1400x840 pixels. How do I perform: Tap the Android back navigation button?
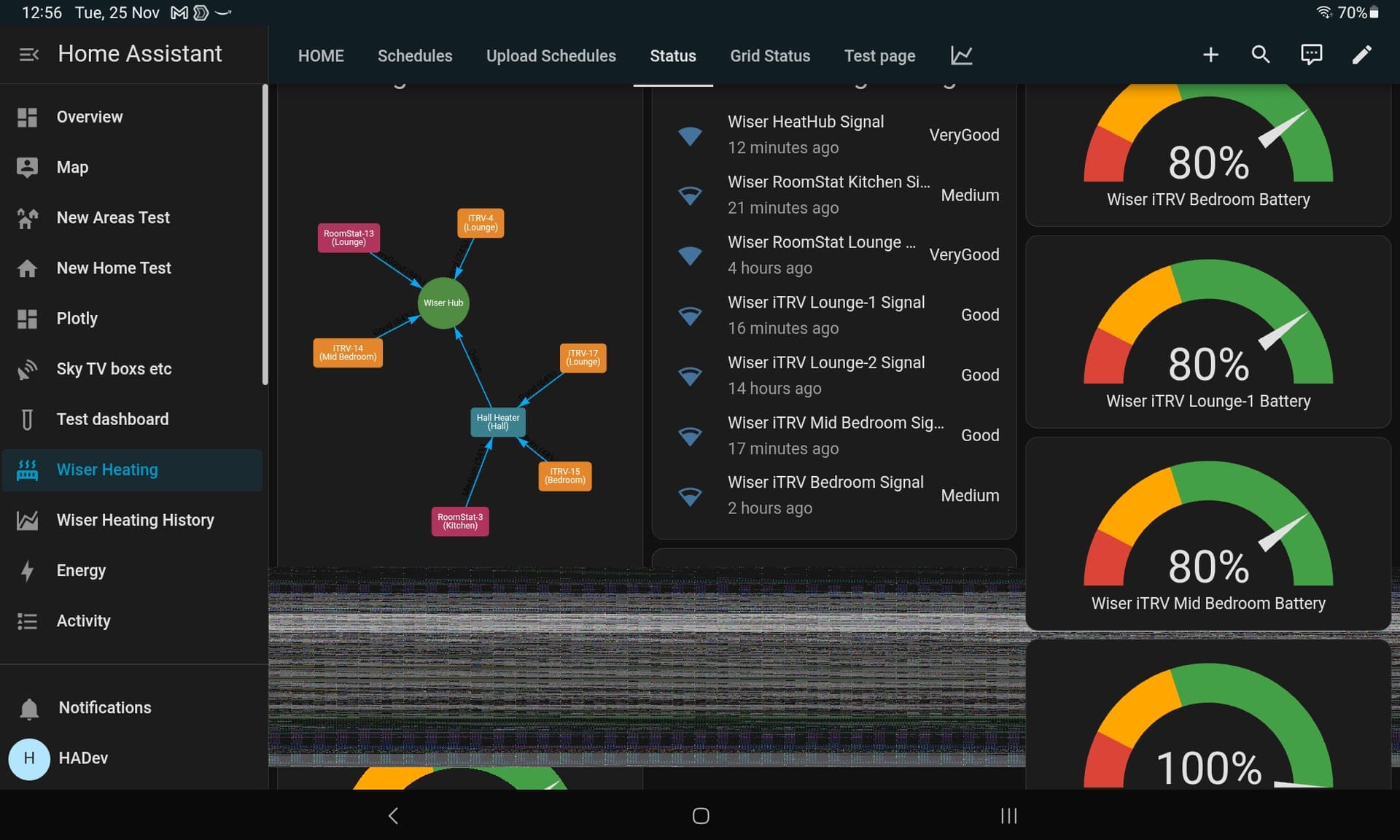pos(393,815)
